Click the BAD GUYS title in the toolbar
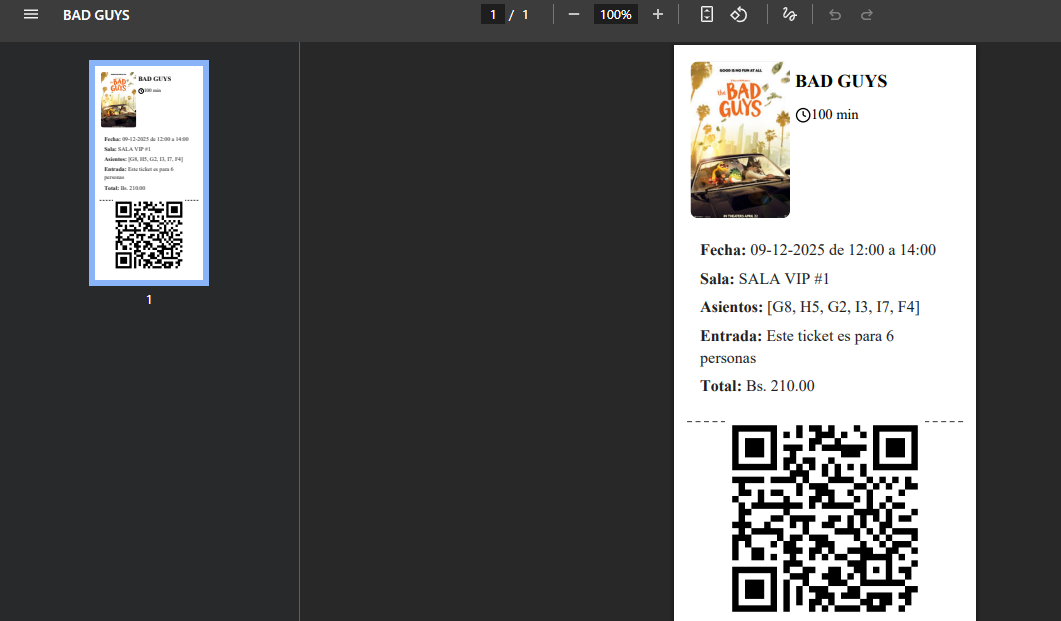The width and height of the screenshot is (1061, 621). click(96, 15)
